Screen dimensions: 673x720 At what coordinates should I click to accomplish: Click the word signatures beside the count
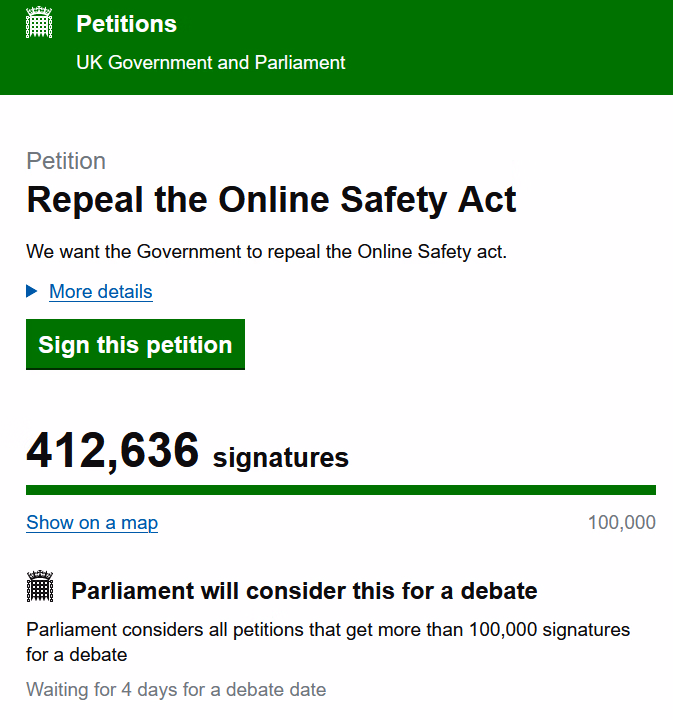point(280,458)
